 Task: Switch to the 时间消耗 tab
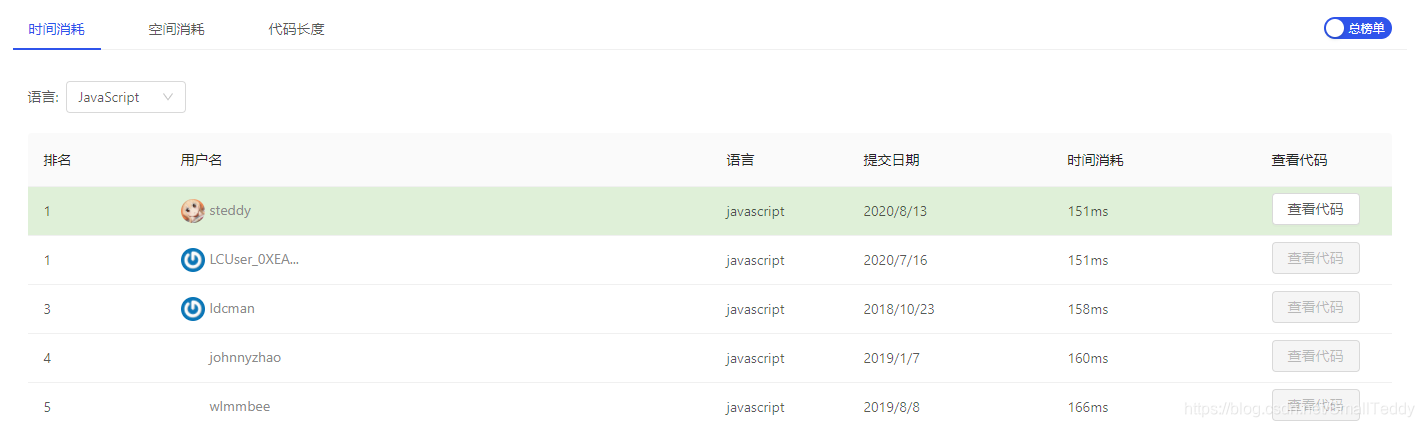point(56,29)
